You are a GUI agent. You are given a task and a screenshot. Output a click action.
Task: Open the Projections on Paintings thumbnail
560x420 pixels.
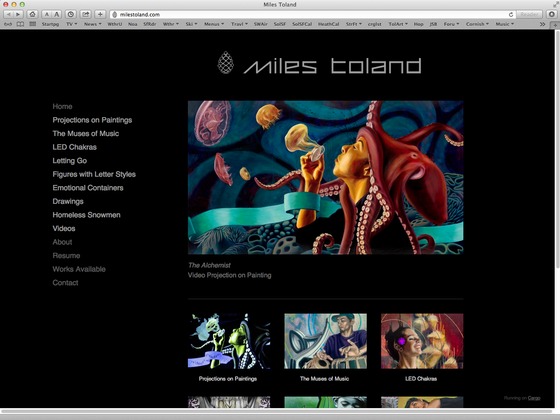tap(229, 341)
